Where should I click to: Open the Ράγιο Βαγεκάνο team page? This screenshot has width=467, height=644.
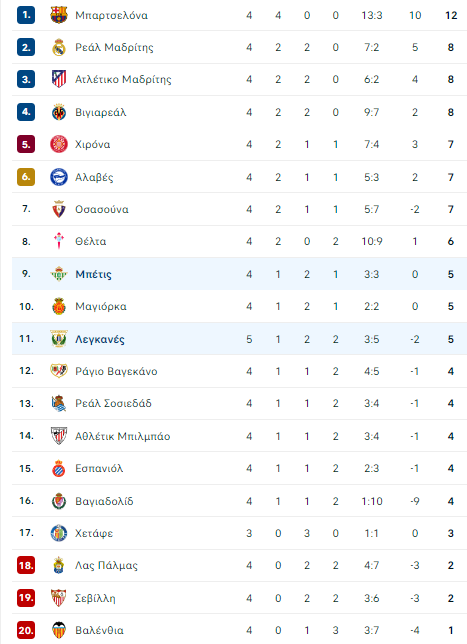click(116, 371)
